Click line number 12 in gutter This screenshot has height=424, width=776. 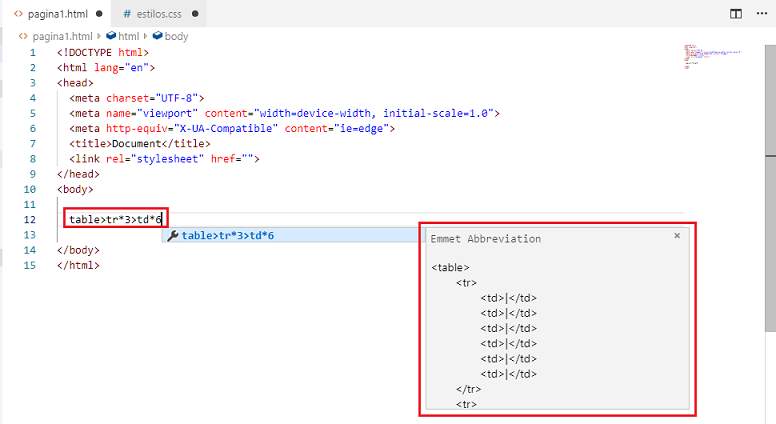(x=30, y=220)
